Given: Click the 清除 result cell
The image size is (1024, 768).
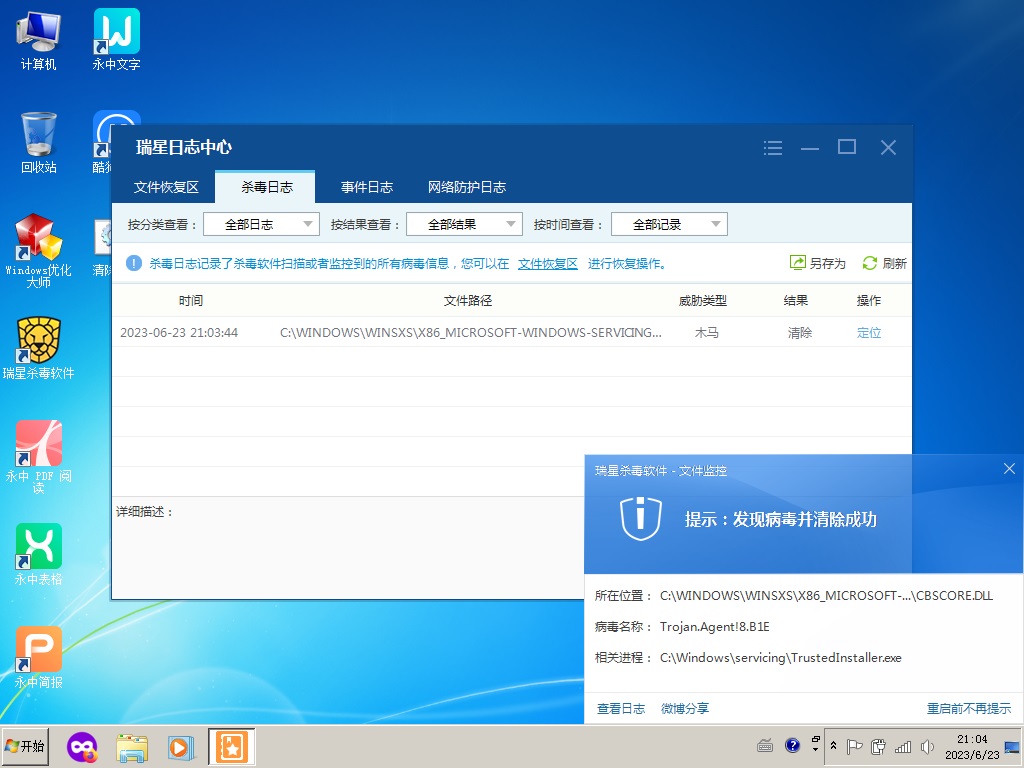Looking at the screenshot, I should (799, 332).
